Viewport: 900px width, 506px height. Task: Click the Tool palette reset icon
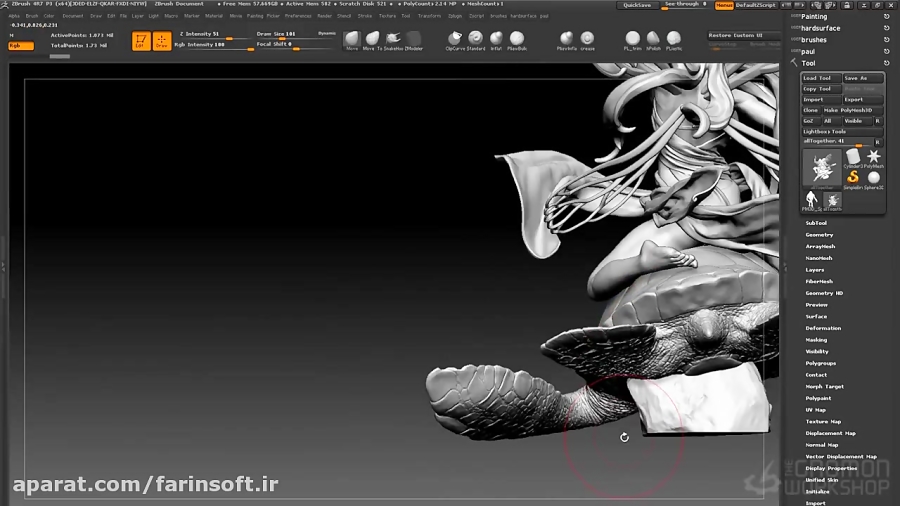(886, 63)
